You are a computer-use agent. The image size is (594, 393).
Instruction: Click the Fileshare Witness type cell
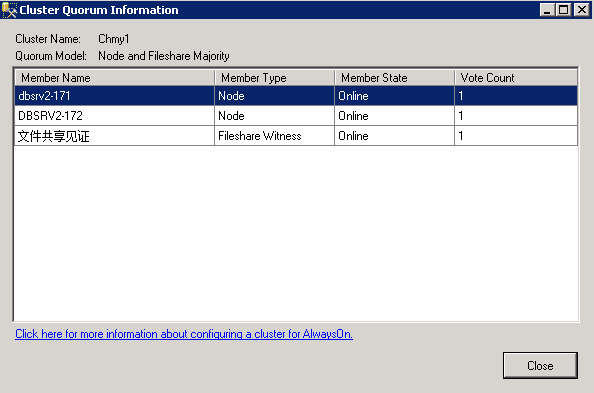click(x=274, y=136)
